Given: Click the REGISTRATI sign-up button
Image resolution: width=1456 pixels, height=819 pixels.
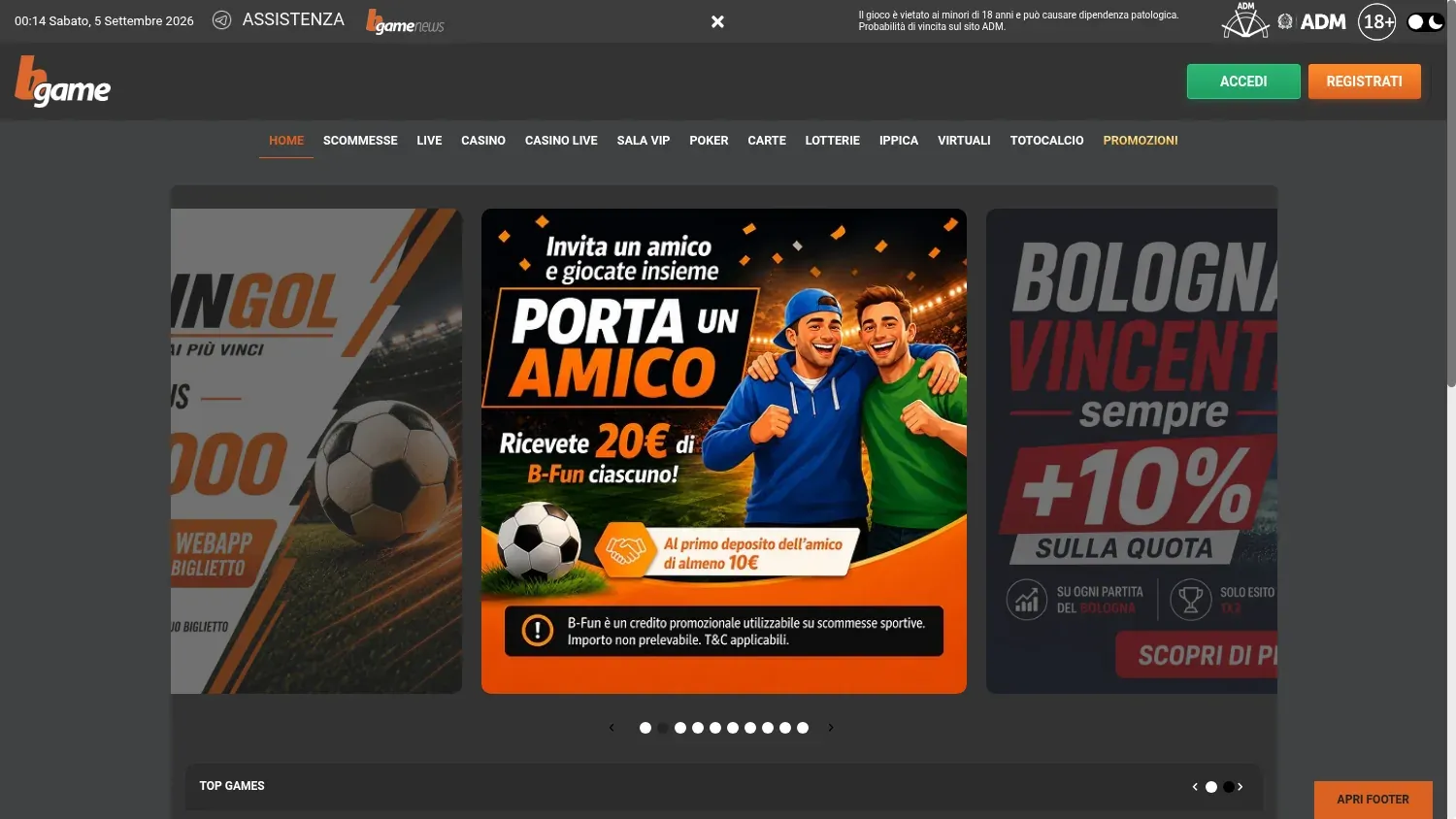Looking at the screenshot, I should 1364,82.
